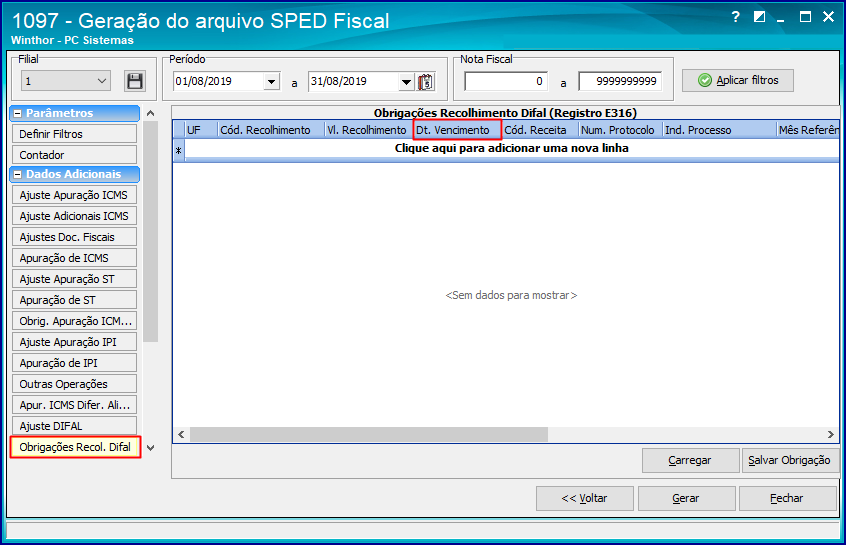Collapse the Parâmetros section

(18, 113)
